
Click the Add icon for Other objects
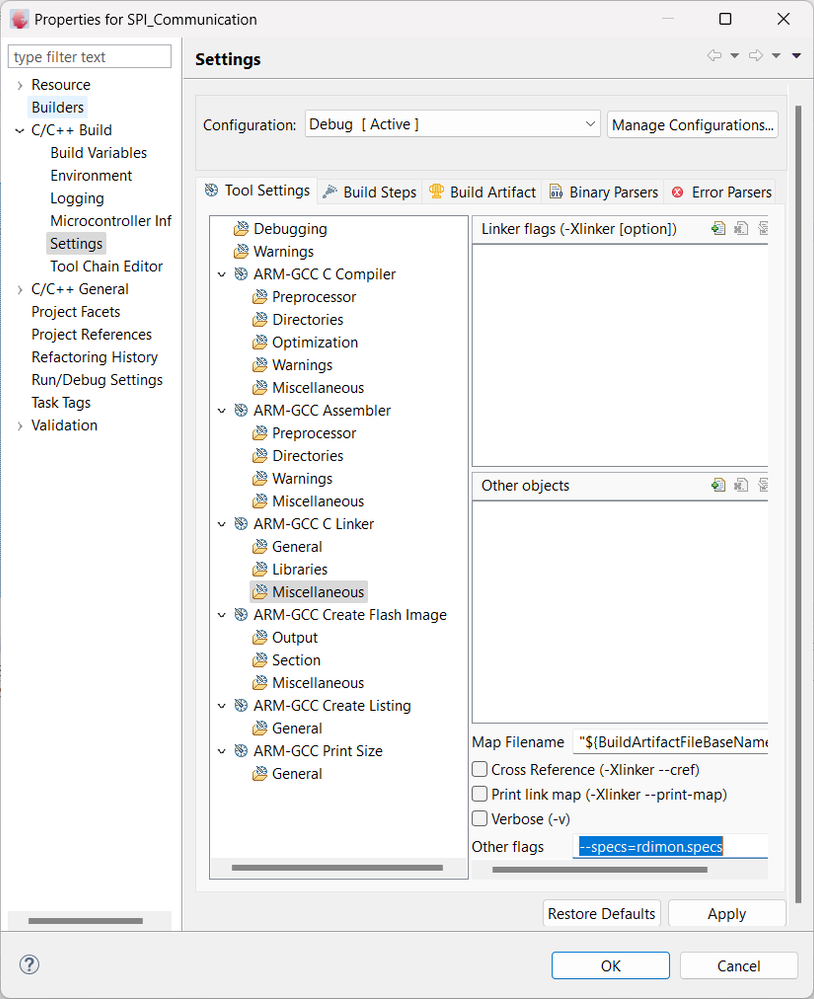click(718, 485)
